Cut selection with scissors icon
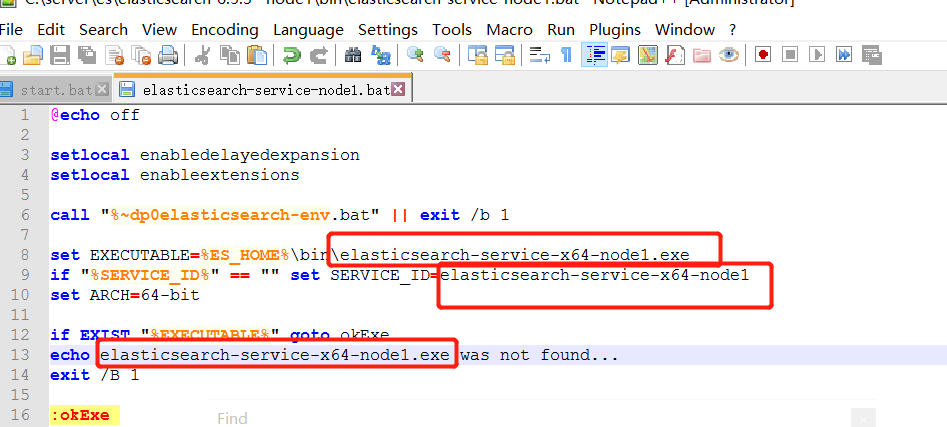The width and height of the screenshot is (947, 427). pos(202,56)
